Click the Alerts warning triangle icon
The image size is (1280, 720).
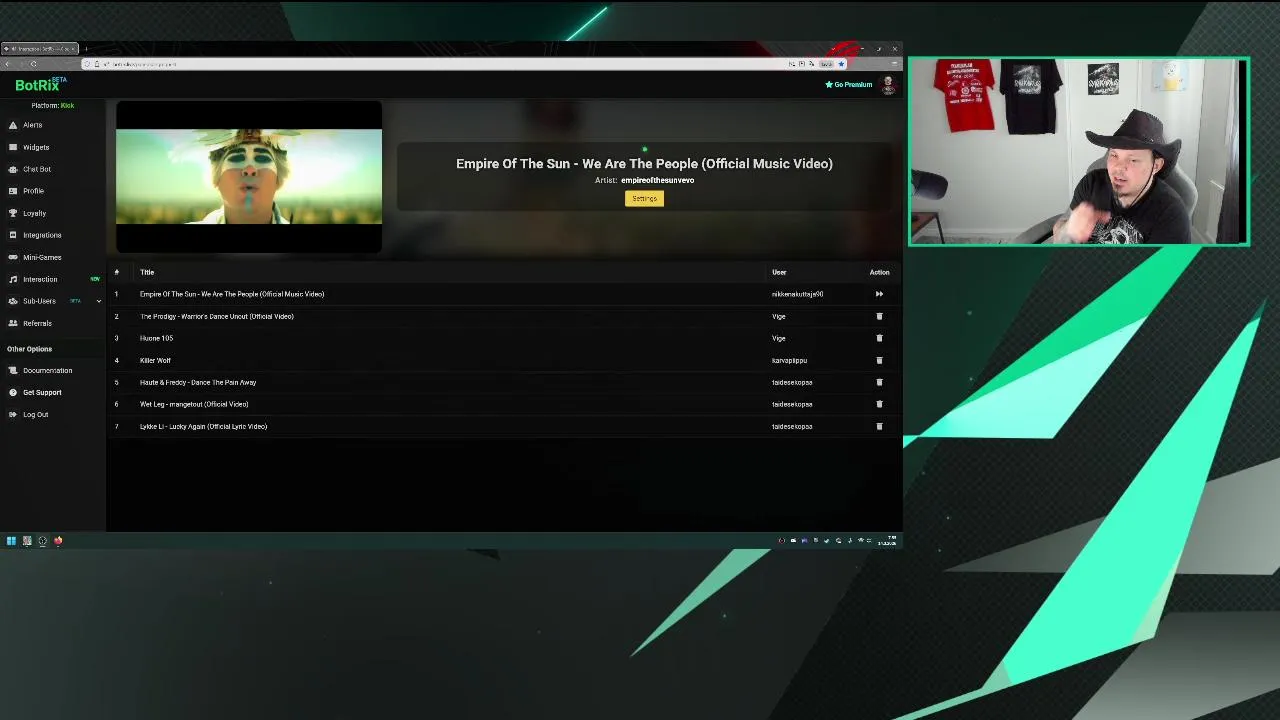pyautogui.click(x=12, y=125)
